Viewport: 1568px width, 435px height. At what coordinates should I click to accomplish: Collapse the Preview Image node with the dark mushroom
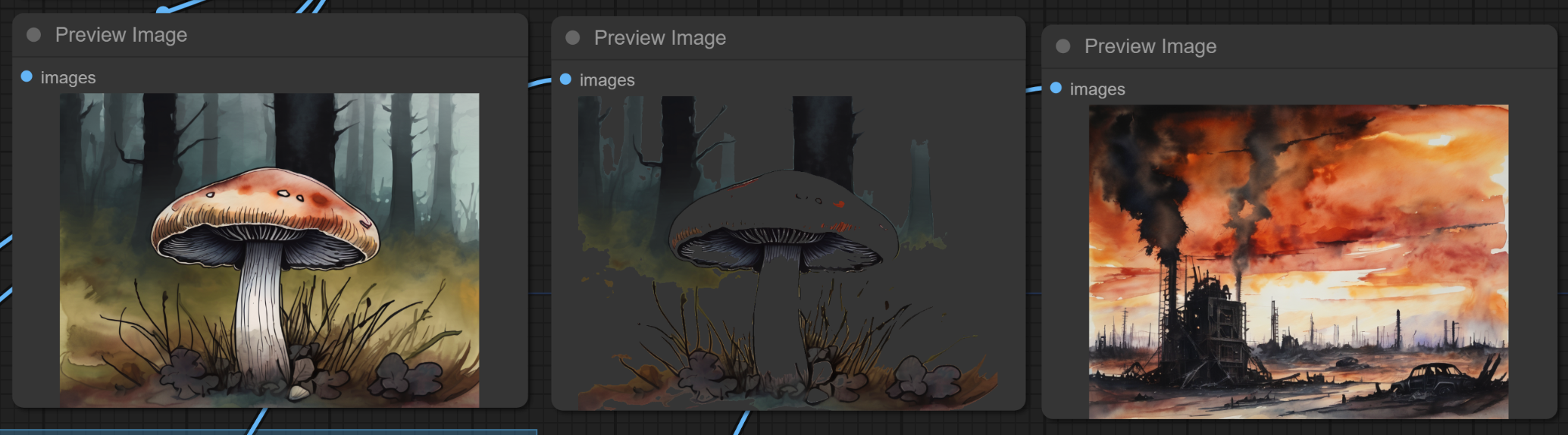(572, 38)
